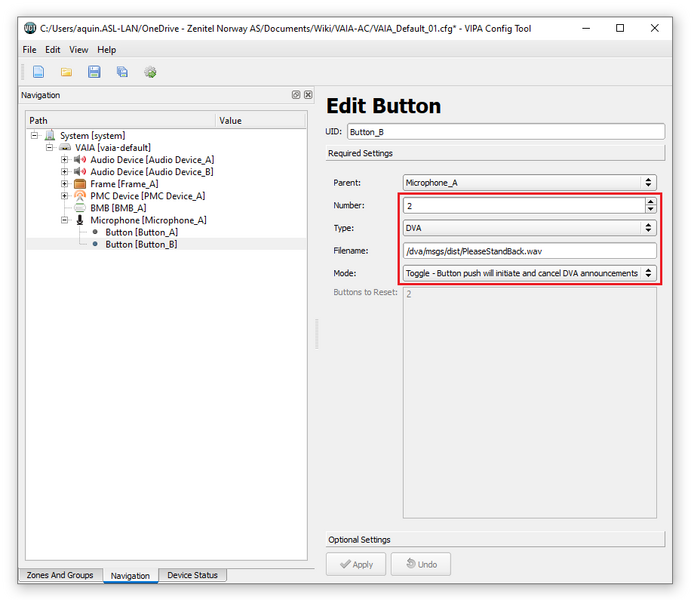Switch to Zones And Groups tab
Screen dimensions: 691x600
tap(60, 575)
